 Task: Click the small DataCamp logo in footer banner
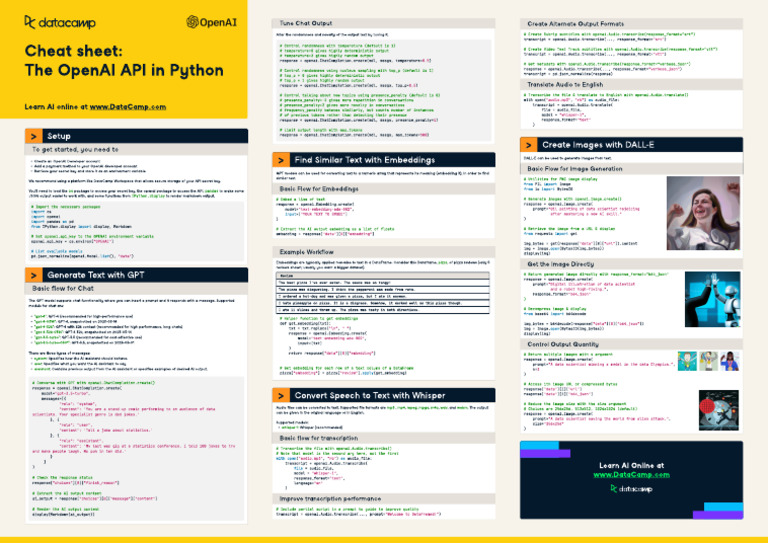(631, 488)
